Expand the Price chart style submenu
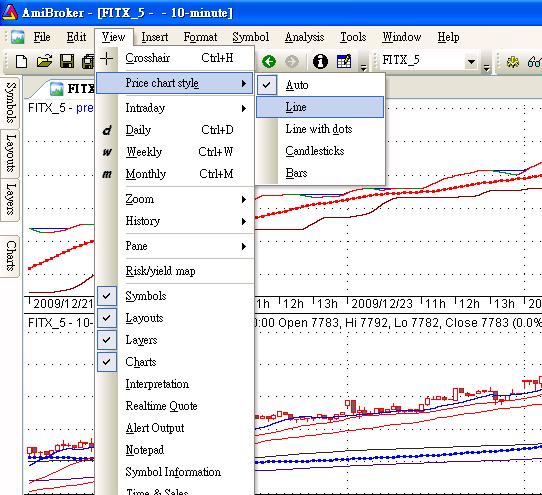 [x=175, y=83]
